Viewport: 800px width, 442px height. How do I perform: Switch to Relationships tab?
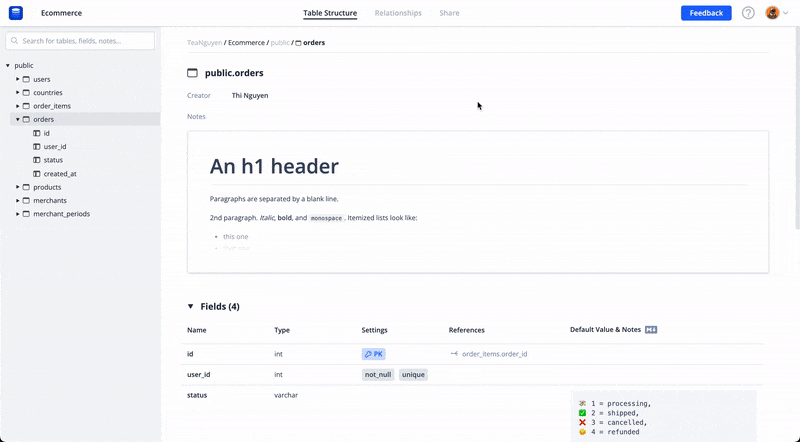[x=398, y=13]
